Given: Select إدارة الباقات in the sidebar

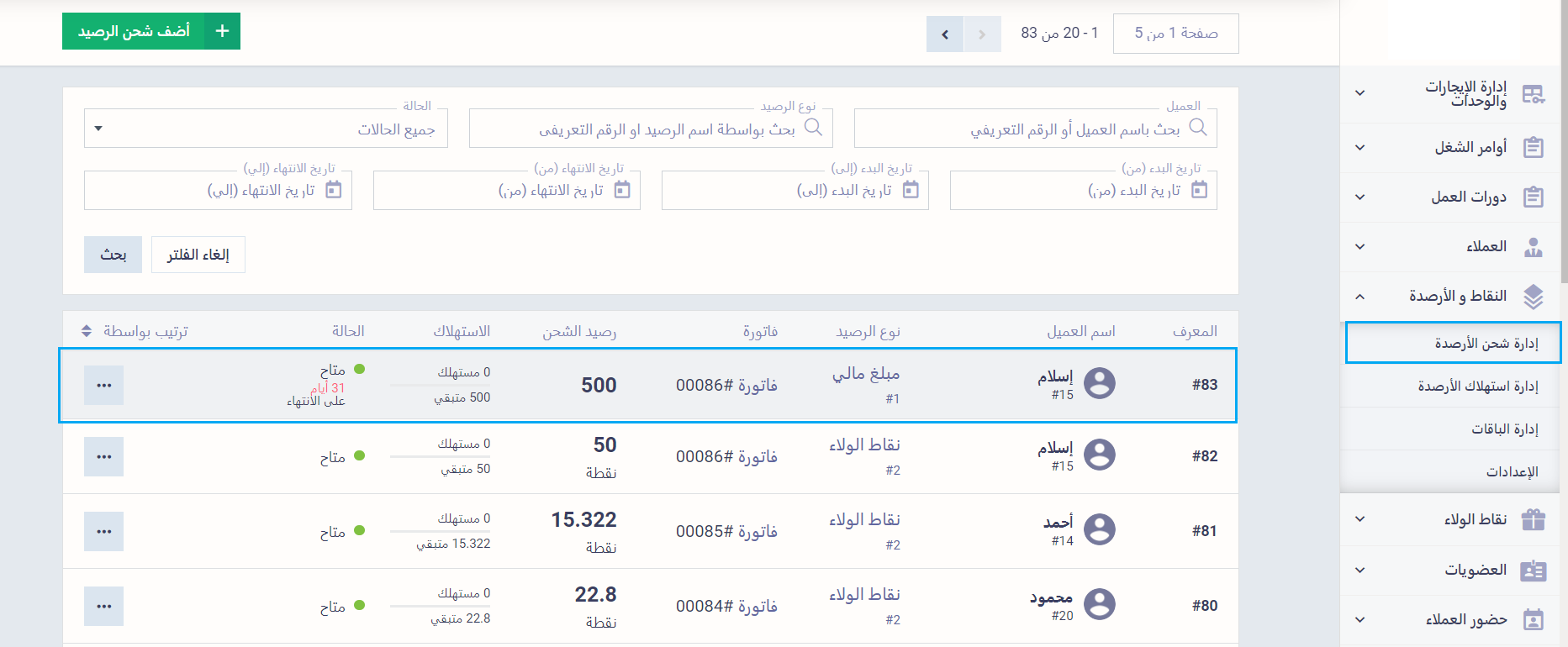Looking at the screenshot, I should (x=1503, y=429).
